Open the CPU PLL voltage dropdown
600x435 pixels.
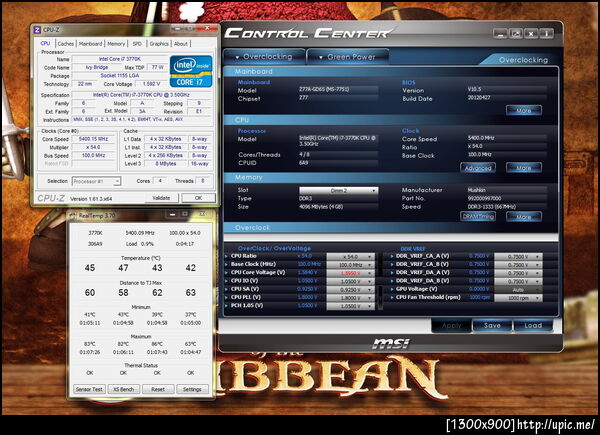[x=350, y=298]
